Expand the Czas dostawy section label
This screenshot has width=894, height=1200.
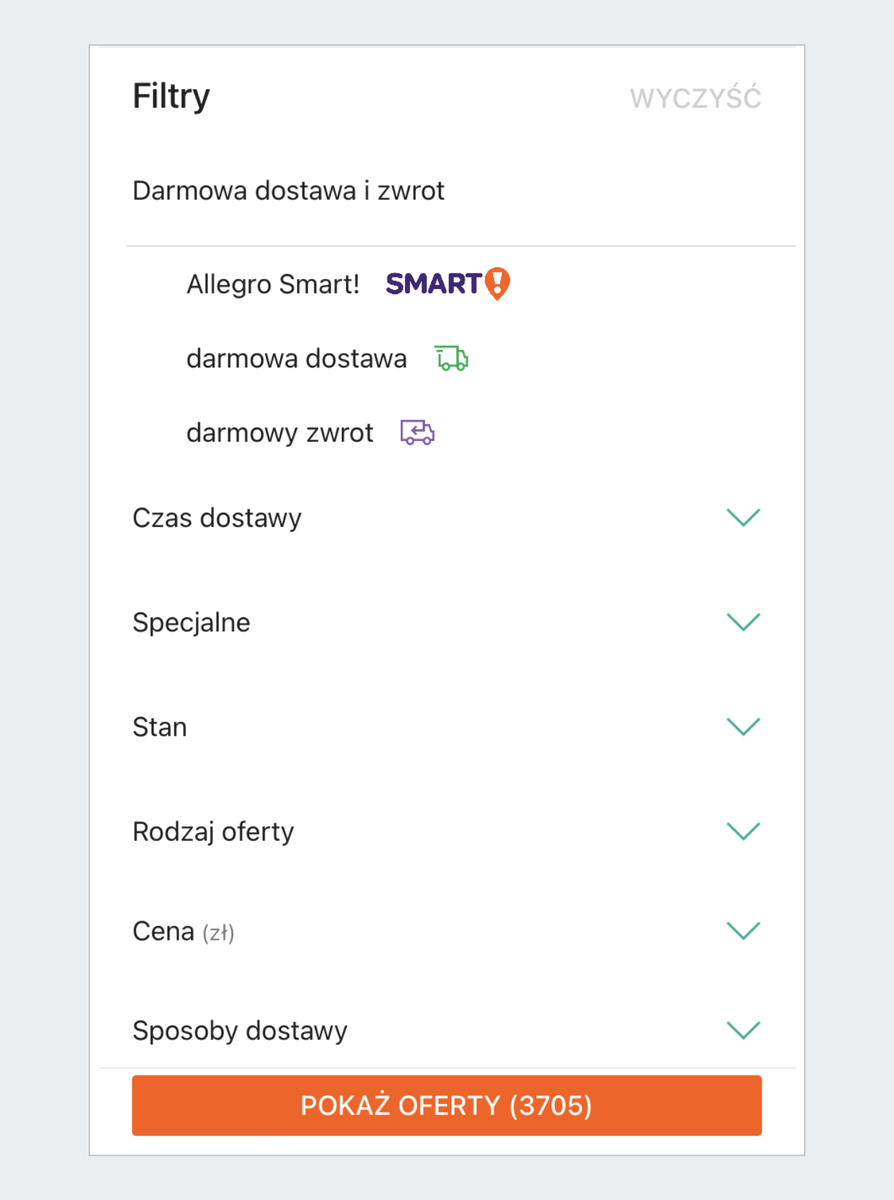coord(217,518)
